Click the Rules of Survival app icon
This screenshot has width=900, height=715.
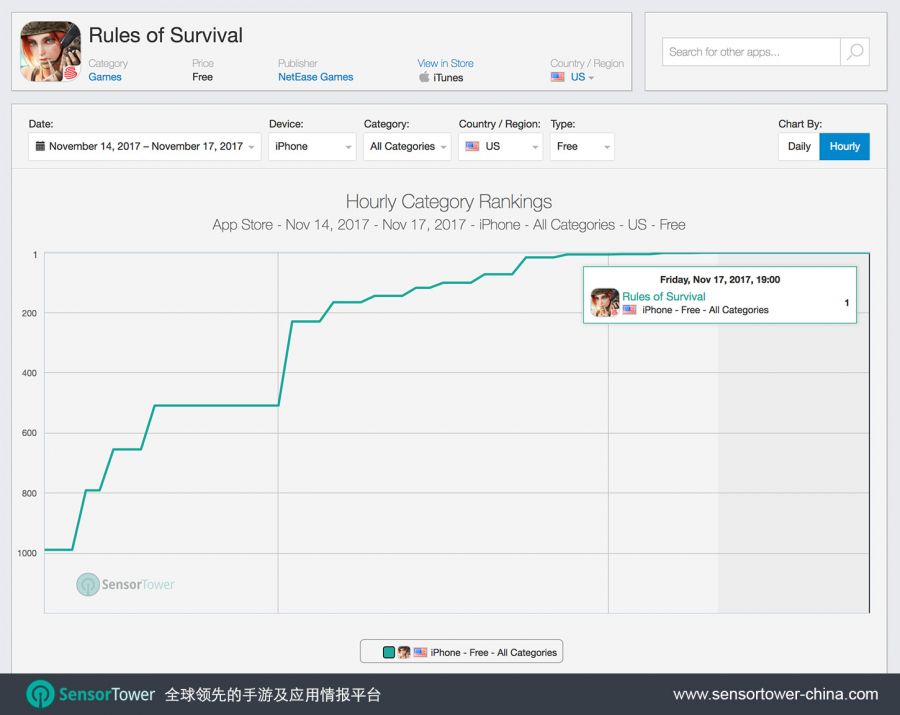point(51,52)
